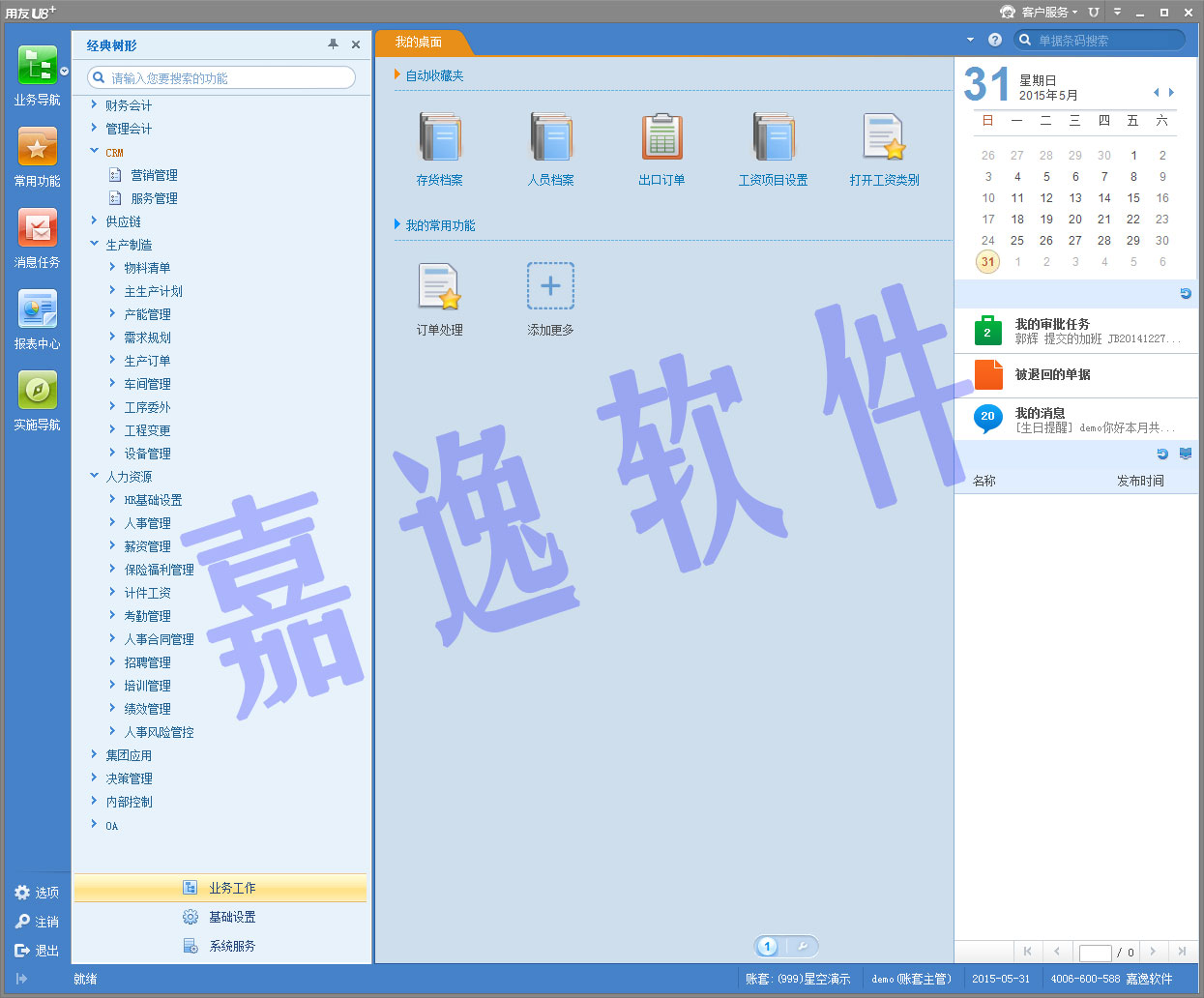This screenshot has height=998, width=1204.
Task: Sort announcements by 发布时间 column
Action: click(x=1140, y=481)
